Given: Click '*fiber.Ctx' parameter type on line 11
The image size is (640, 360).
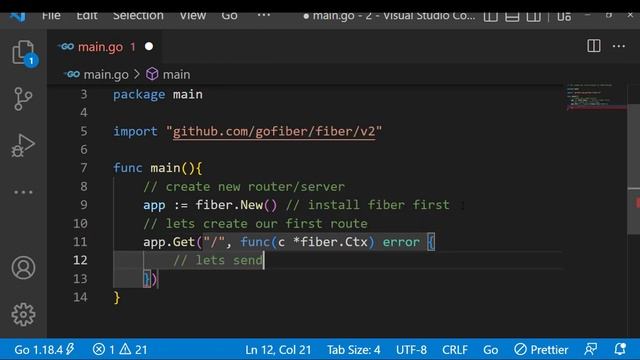Looking at the screenshot, I should click(330, 242).
